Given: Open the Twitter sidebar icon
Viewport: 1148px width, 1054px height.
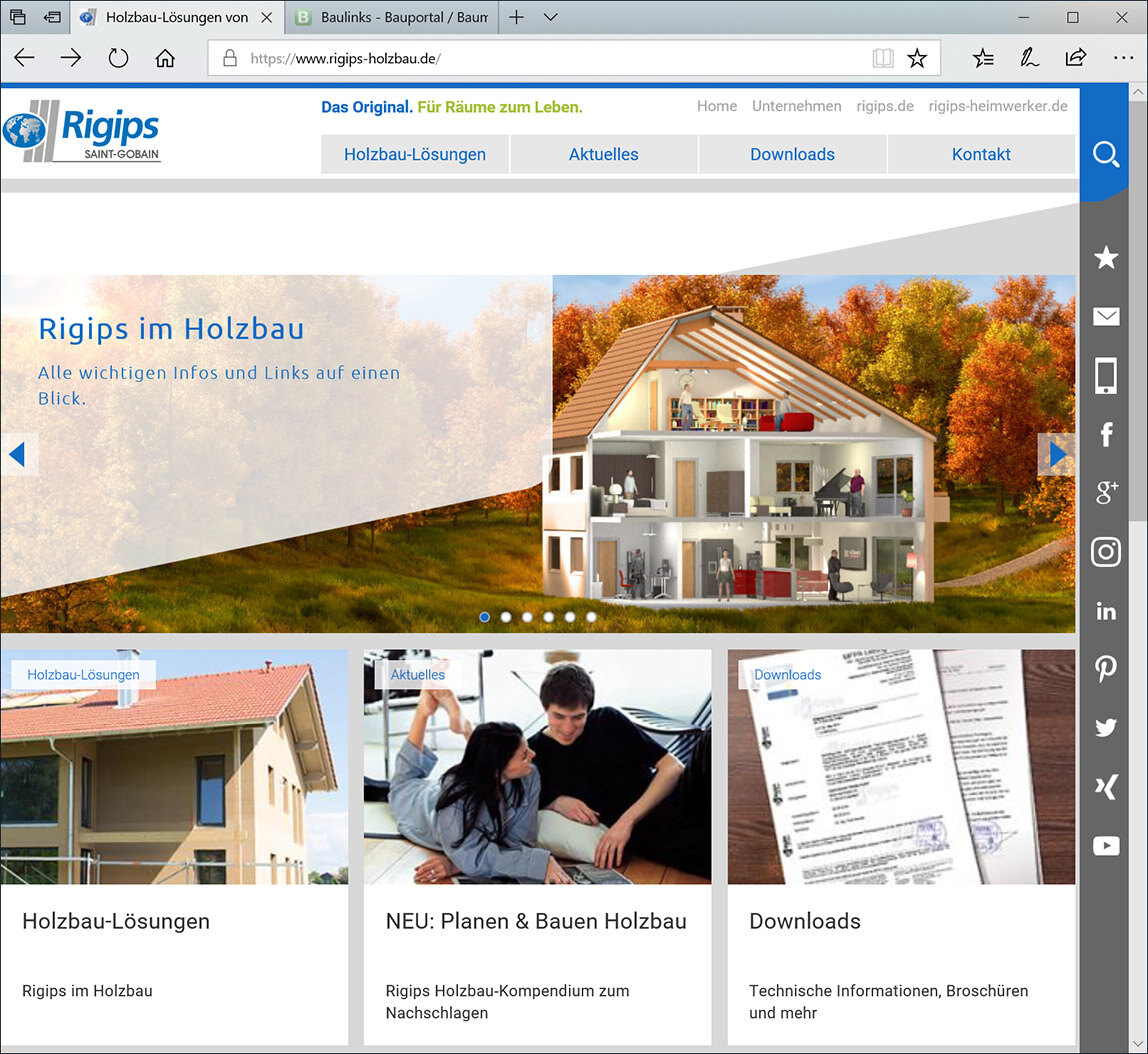Looking at the screenshot, I should click(1106, 728).
